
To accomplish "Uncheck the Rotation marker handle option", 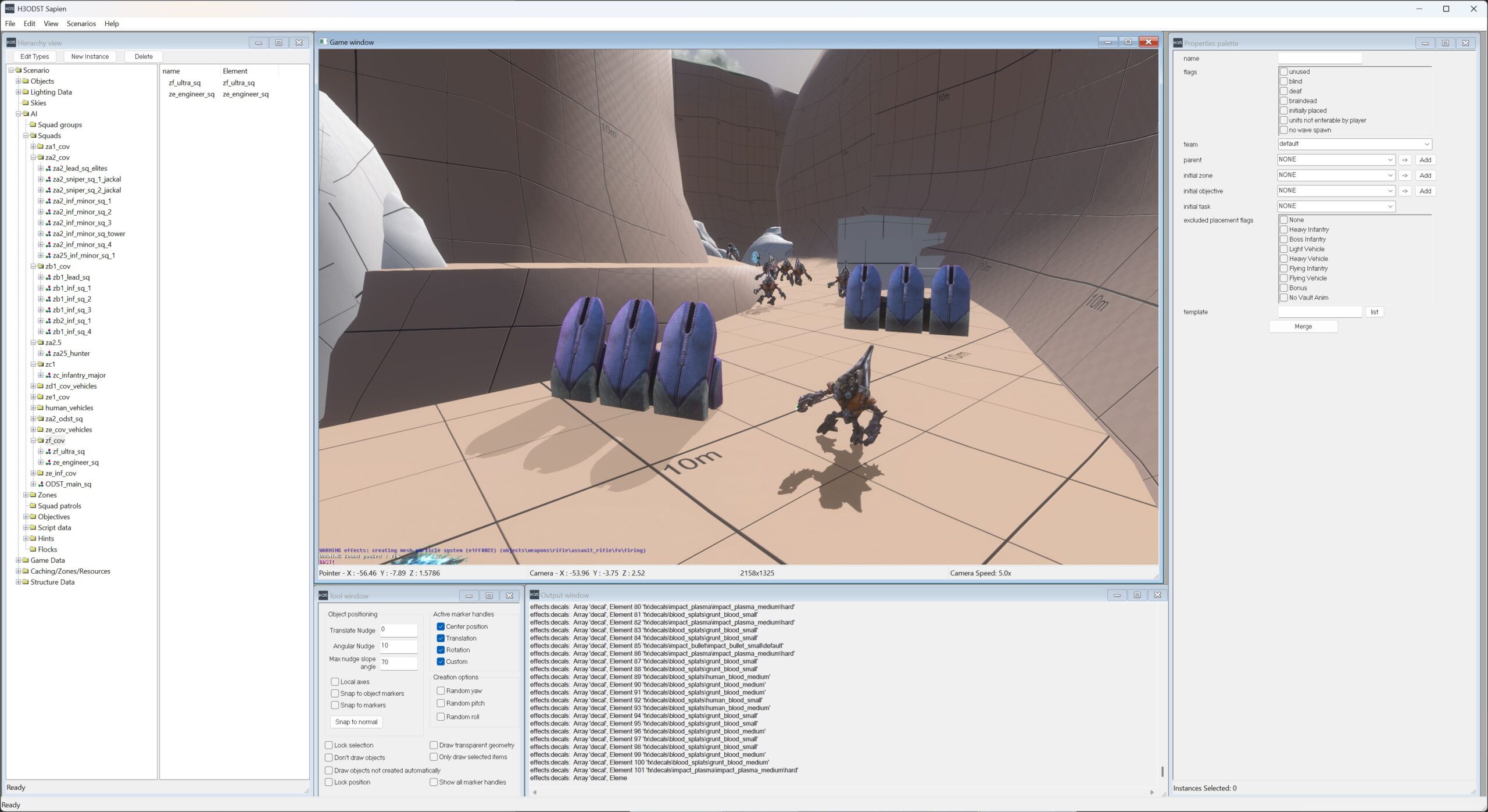I will [x=441, y=650].
